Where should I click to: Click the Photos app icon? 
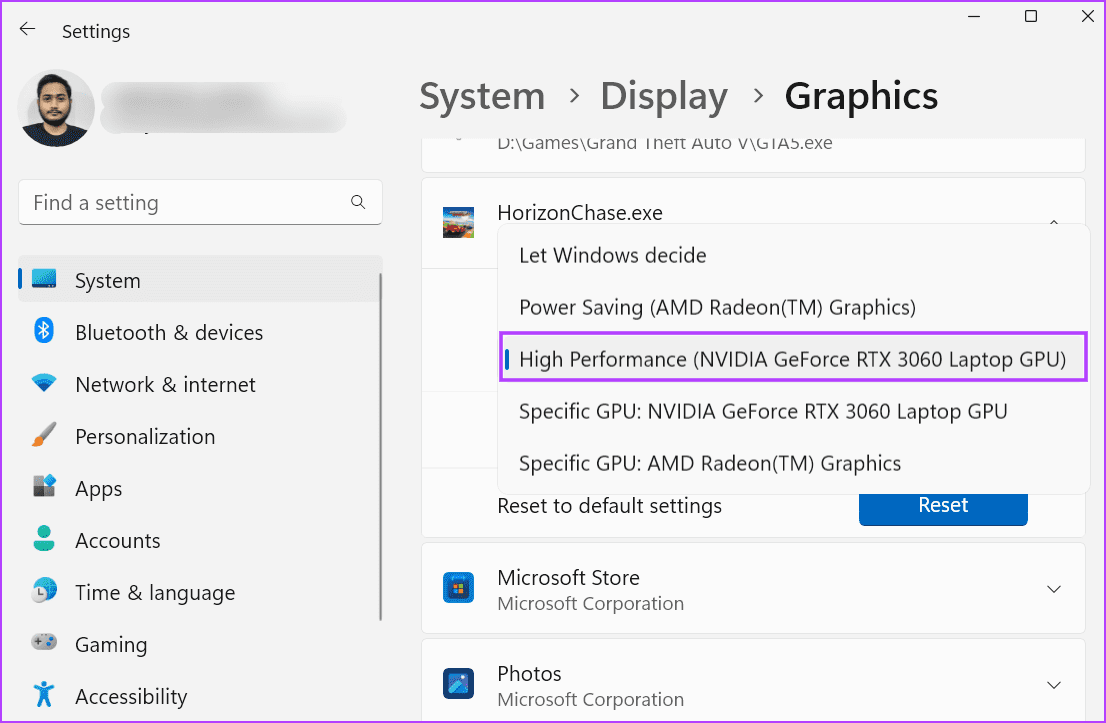(x=458, y=683)
